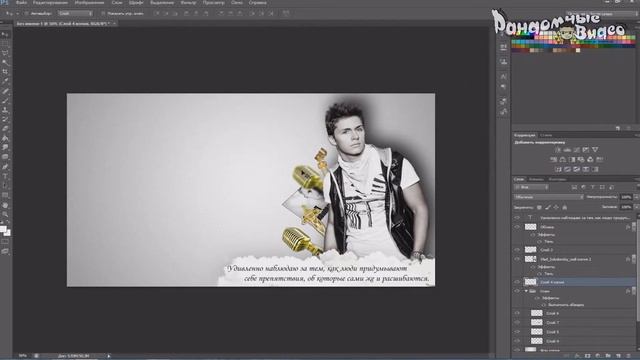Open the Заливка fill slider arrow
640x360 pixels.
point(636,207)
